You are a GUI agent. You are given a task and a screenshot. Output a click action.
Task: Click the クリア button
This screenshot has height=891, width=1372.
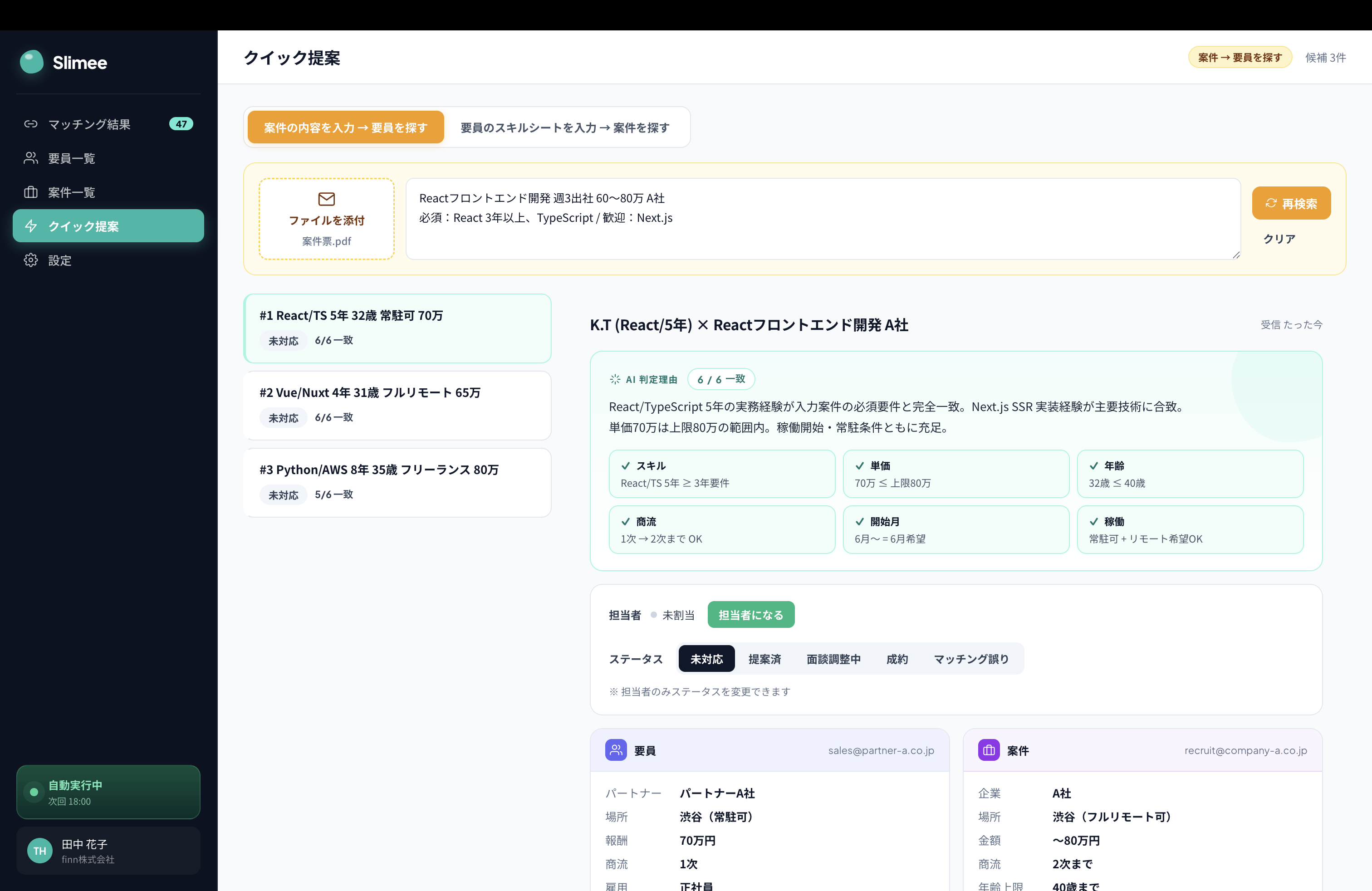(x=1279, y=239)
